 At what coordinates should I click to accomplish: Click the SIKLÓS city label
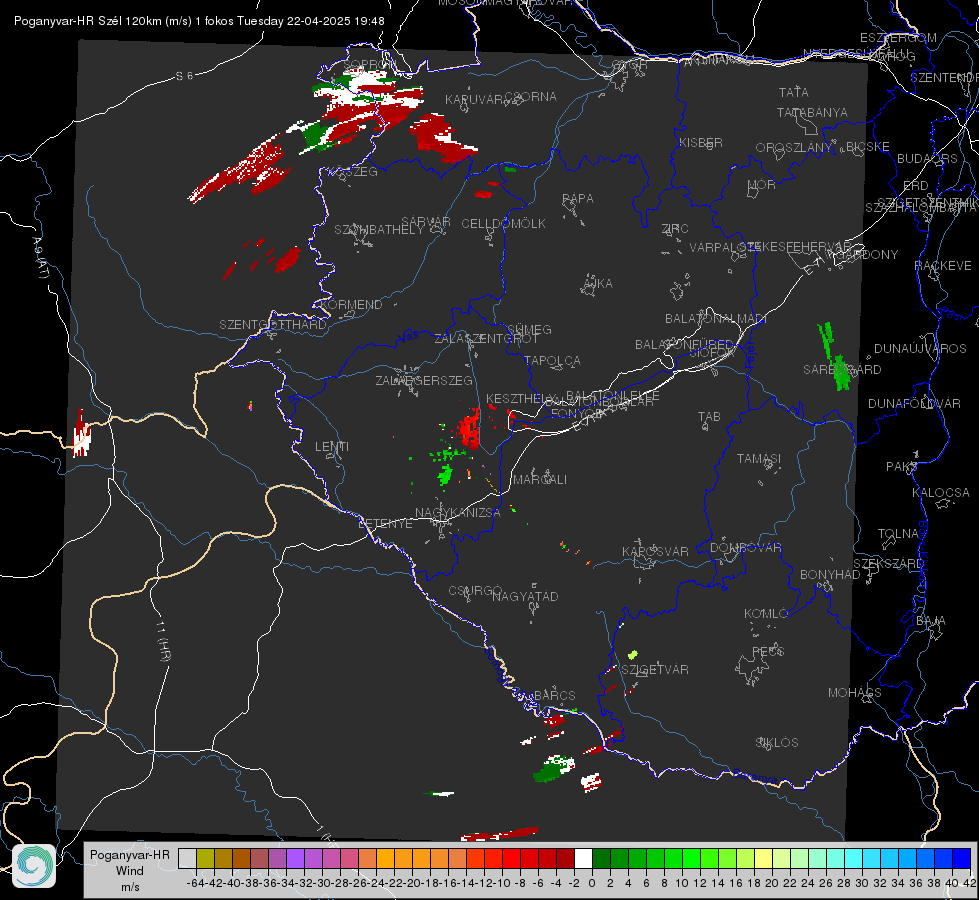pos(777,742)
